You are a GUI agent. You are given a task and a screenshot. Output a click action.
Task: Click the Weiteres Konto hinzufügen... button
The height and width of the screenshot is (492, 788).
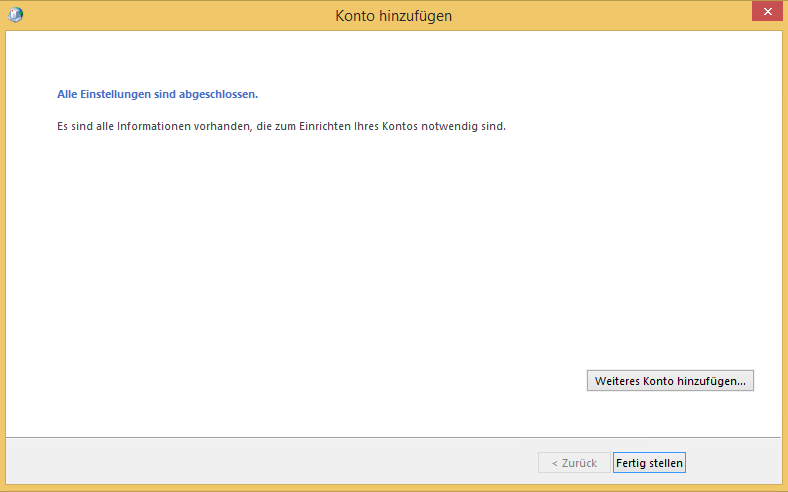pos(670,381)
